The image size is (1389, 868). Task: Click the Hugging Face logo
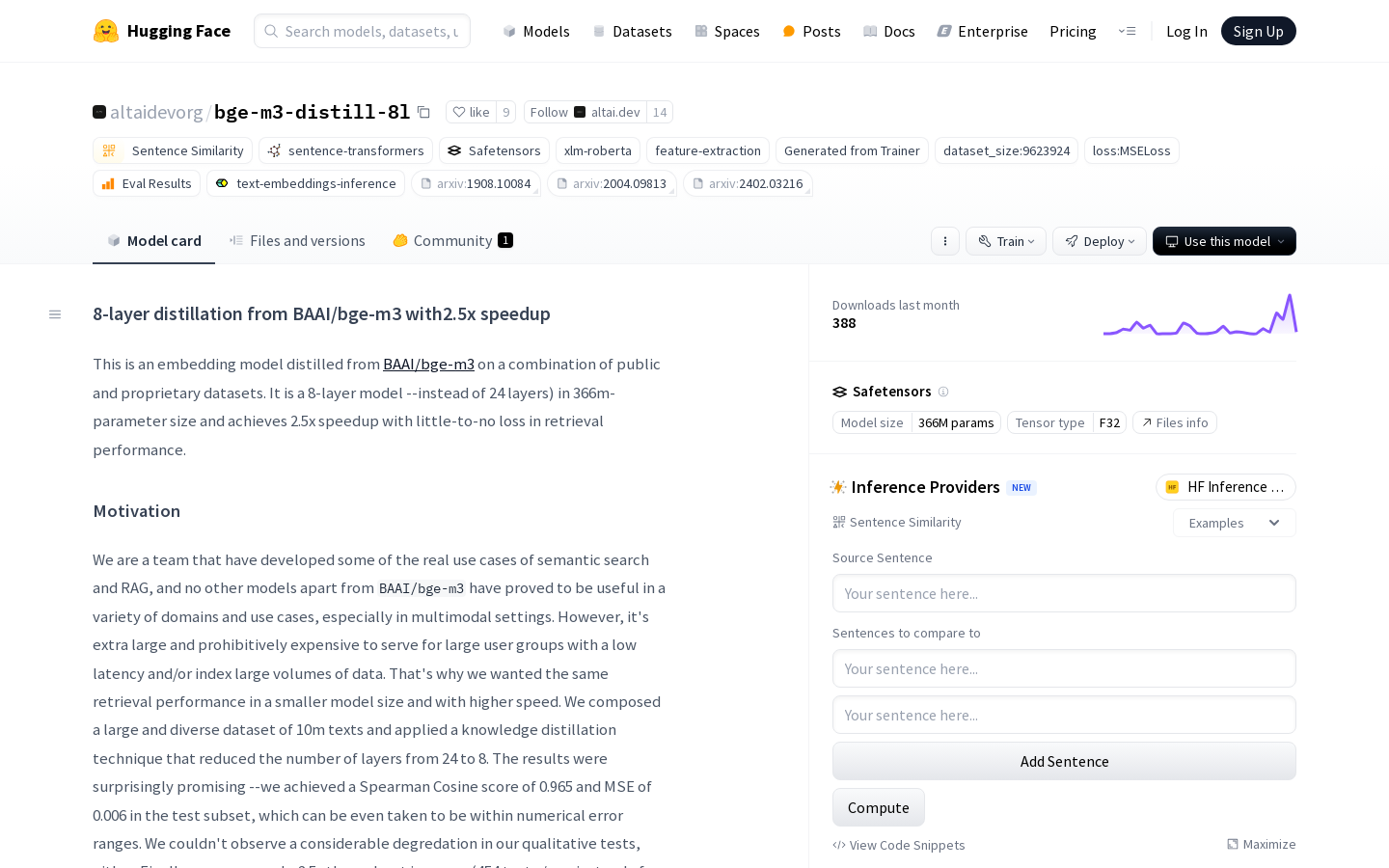click(162, 31)
